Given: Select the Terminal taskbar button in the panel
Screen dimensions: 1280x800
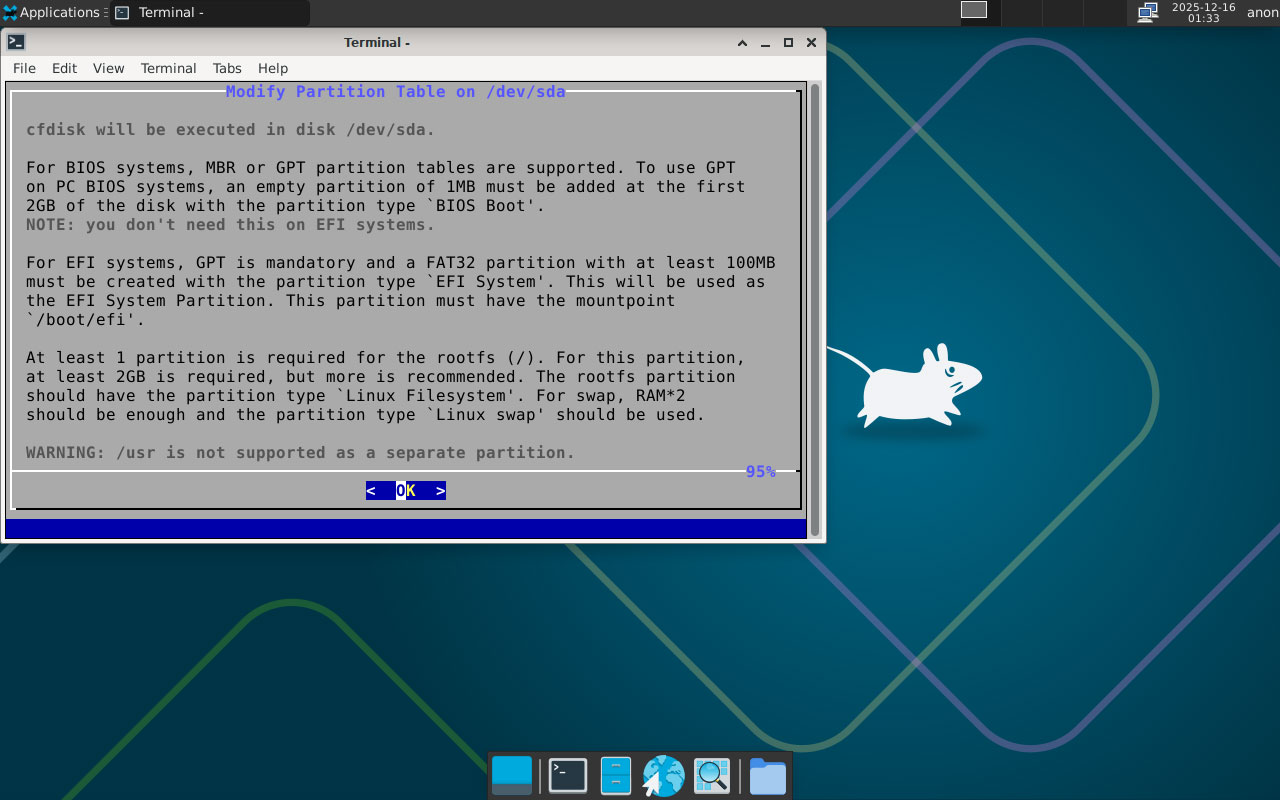Looking at the screenshot, I should tap(210, 13).
